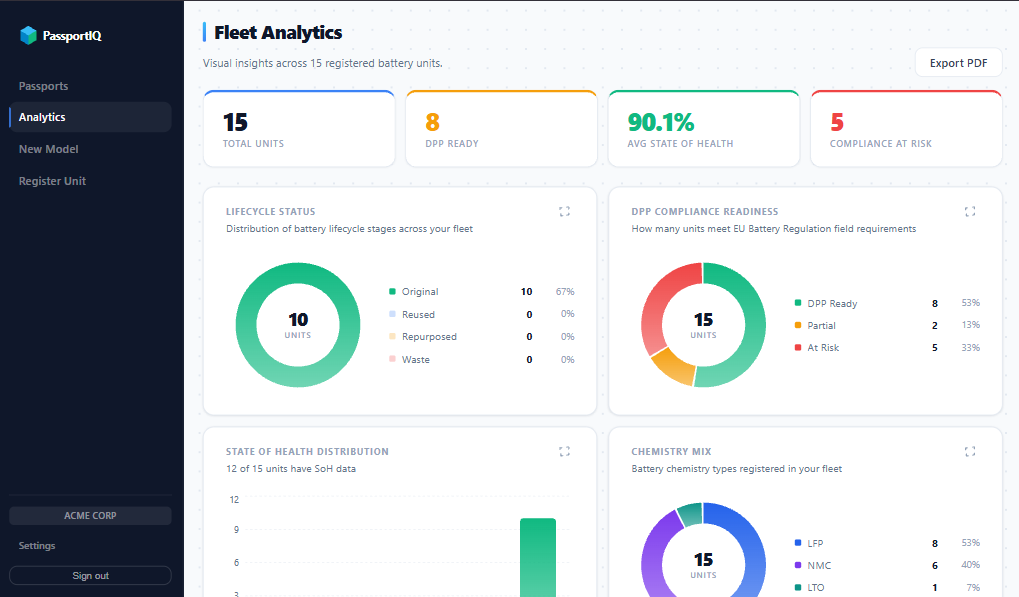This screenshot has height=597, width=1019.
Task: Go to New Model page
Action: (x=90, y=149)
